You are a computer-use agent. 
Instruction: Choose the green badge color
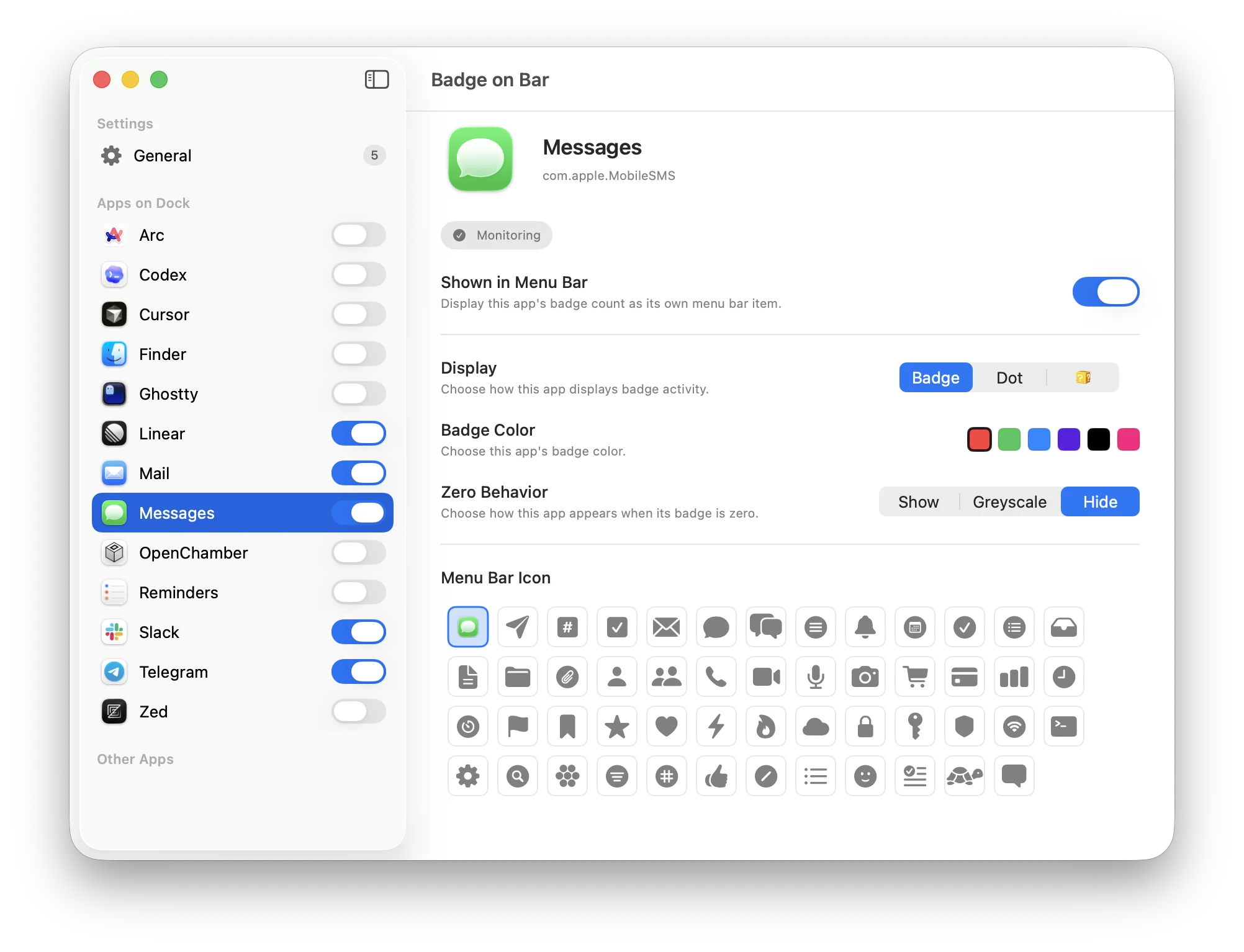[1009, 439]
